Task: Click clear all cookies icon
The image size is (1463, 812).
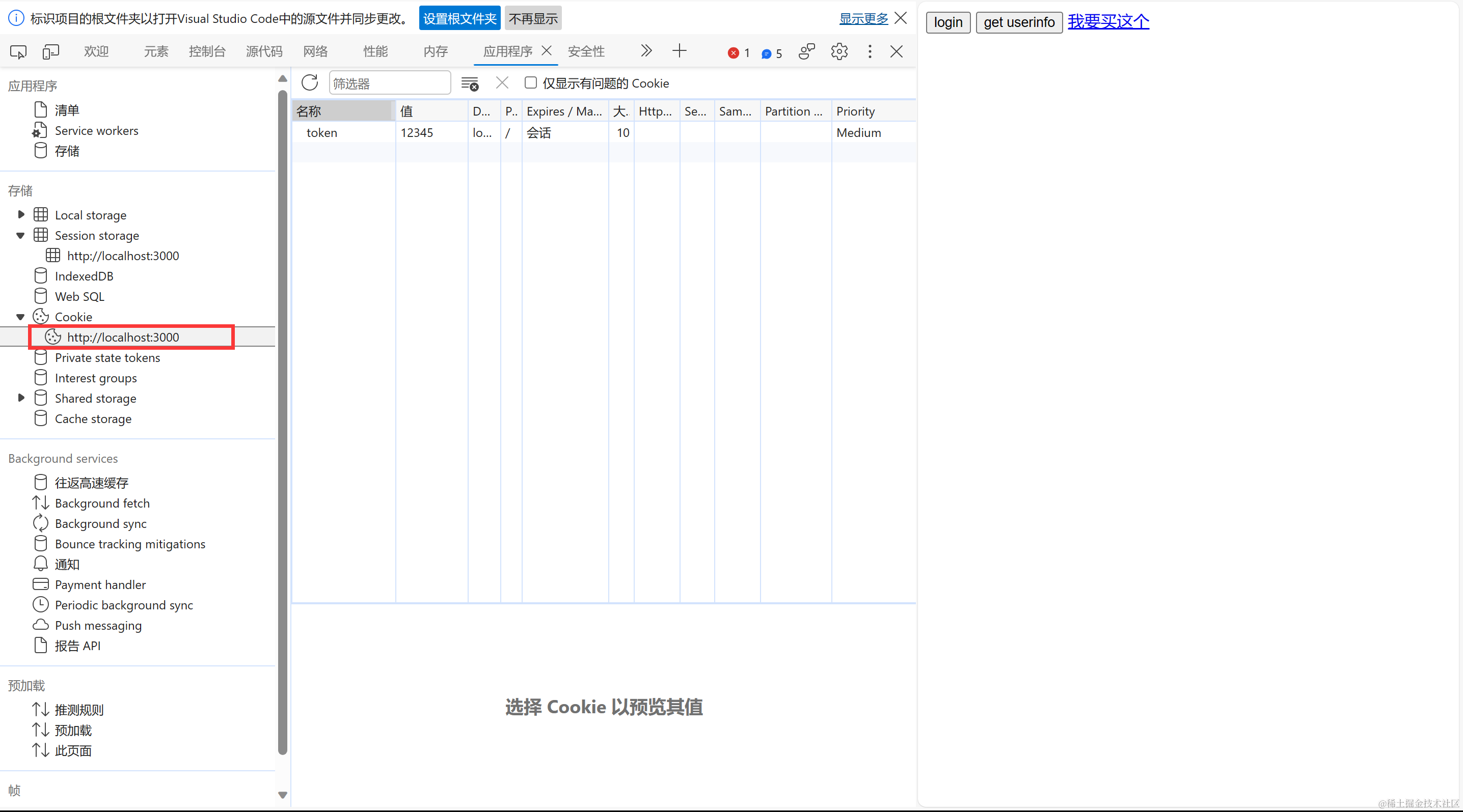Action: (x=470, y=83)
